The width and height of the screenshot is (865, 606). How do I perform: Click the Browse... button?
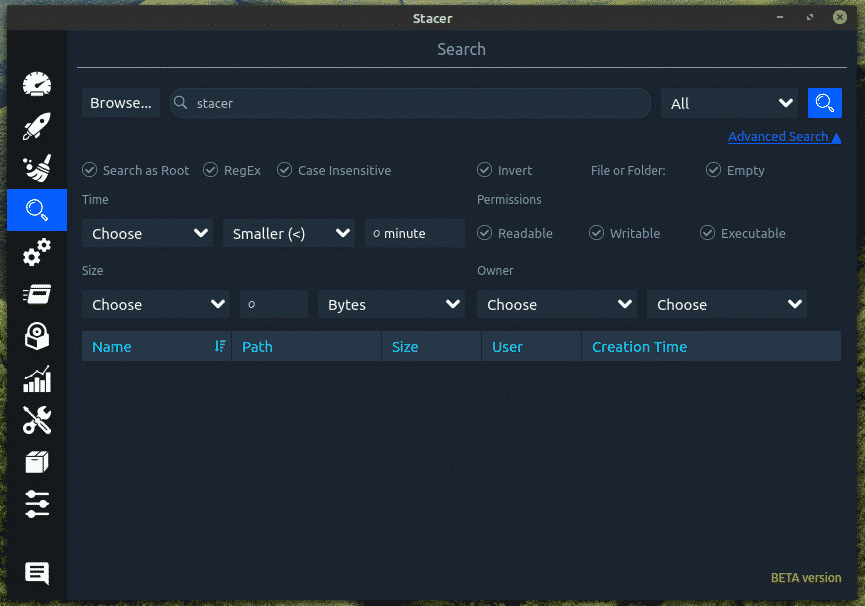coord(121,103)
